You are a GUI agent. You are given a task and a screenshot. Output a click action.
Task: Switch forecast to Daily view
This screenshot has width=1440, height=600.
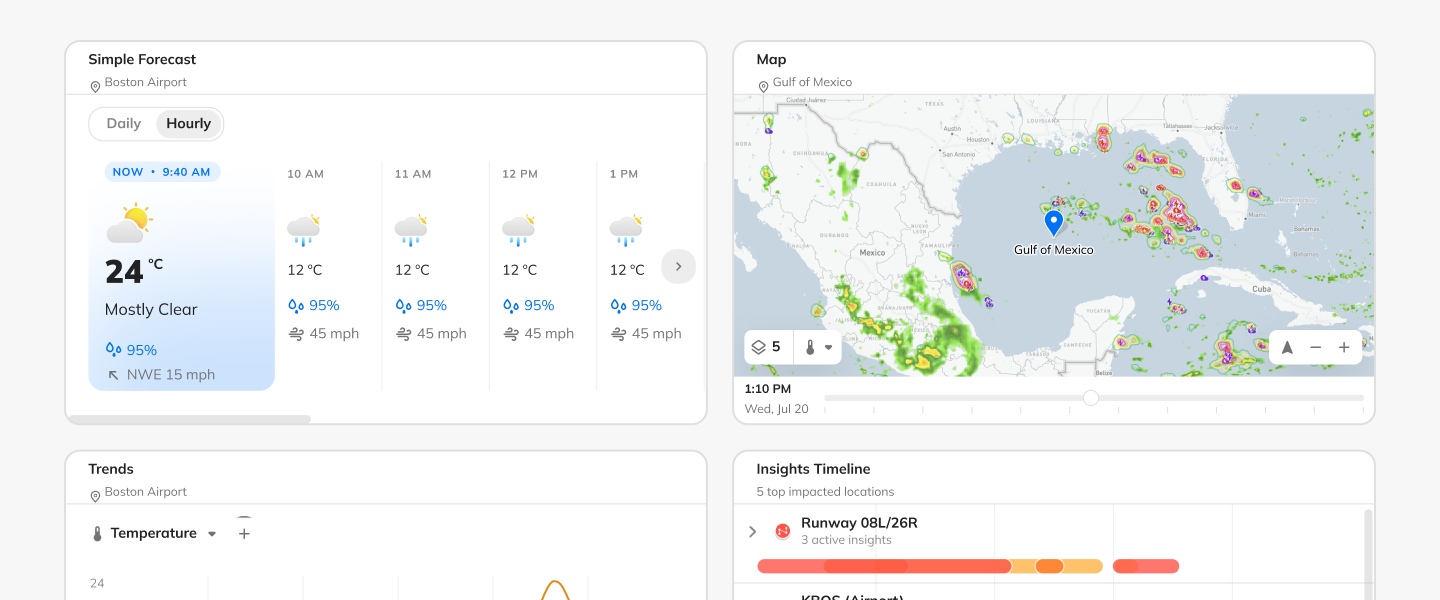[x=123, y=123]
